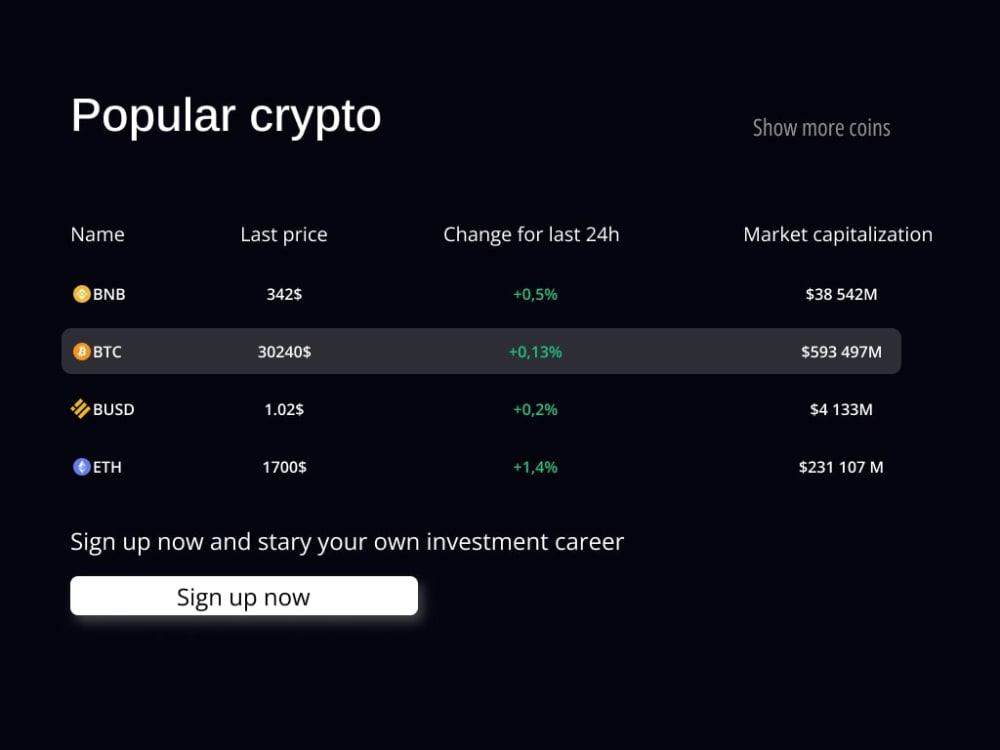Click the BUSD price 1.02$
This screenshot has width=1000, height=750.
click(x=284, y=409)
